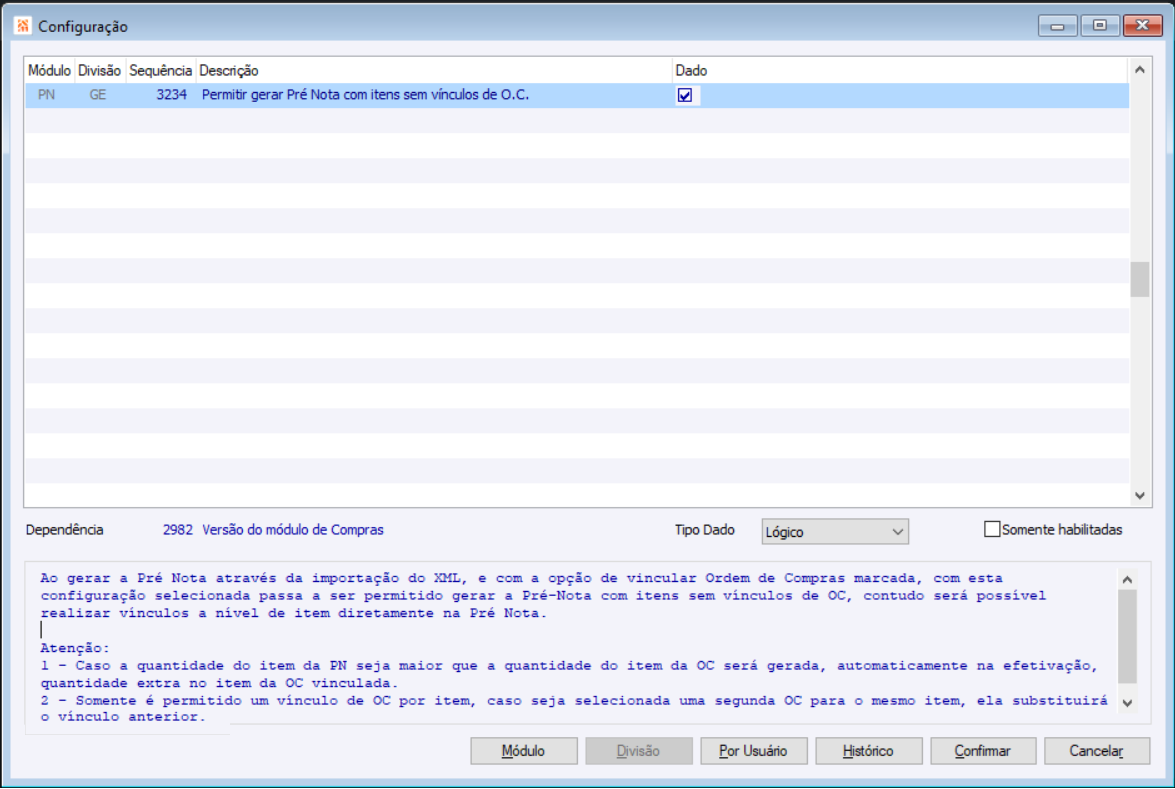Click the Dado column header

pos(899,70)
